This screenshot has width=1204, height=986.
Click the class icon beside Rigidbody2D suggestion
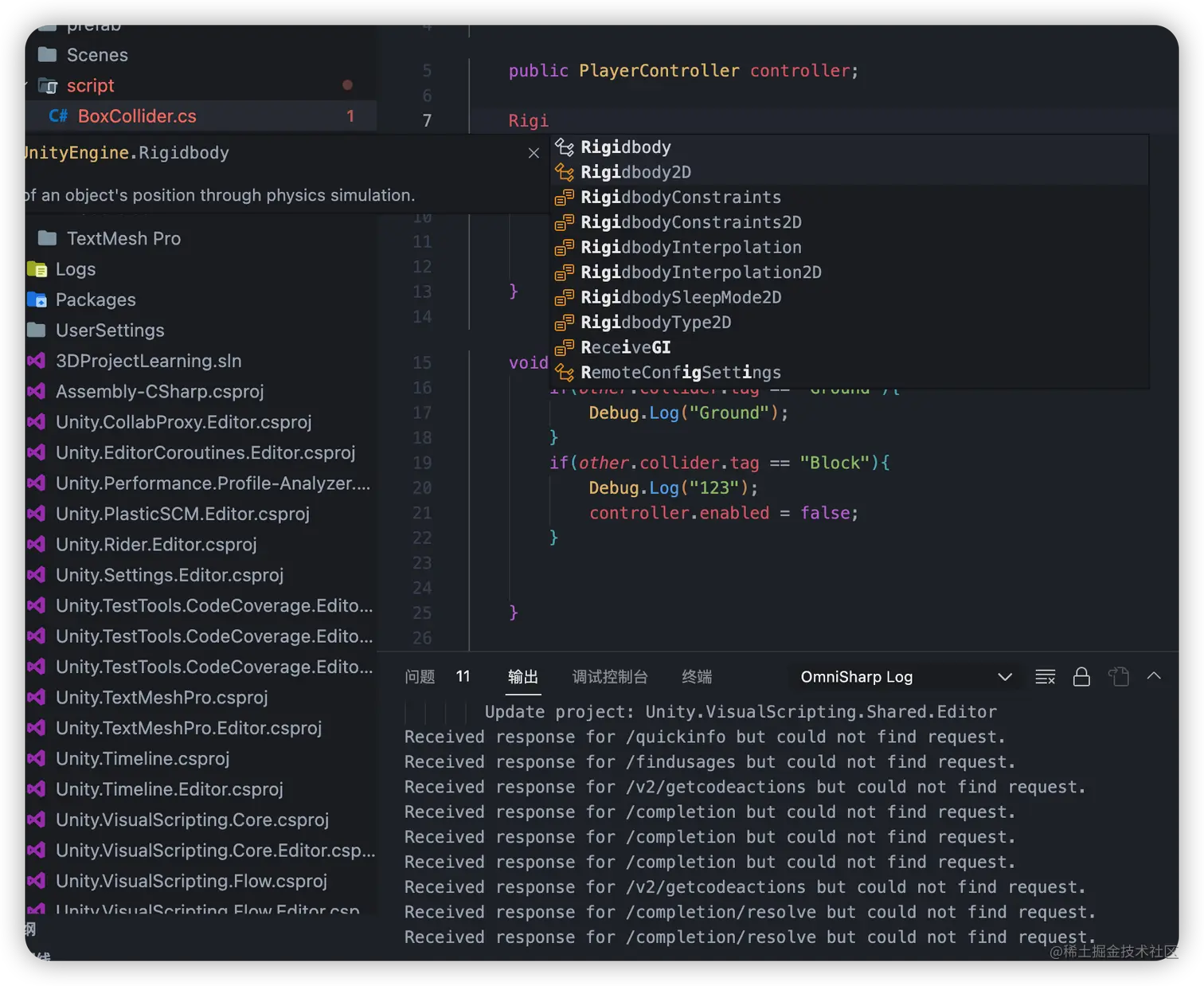565,172
